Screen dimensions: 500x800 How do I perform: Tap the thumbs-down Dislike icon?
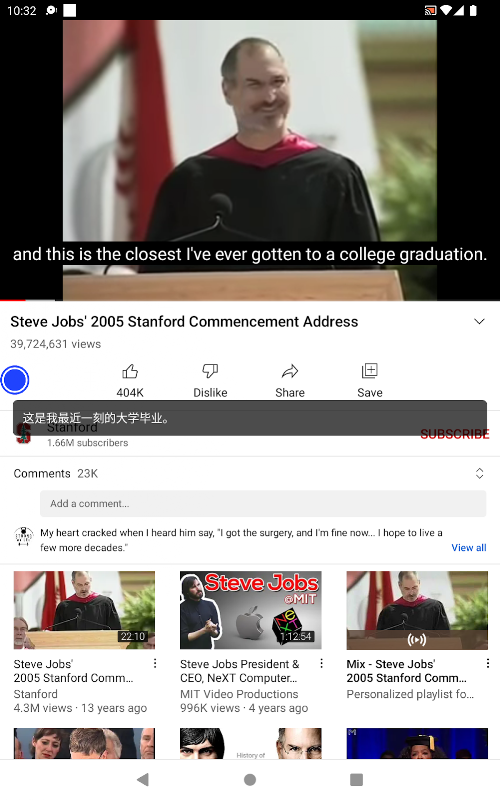point(210,371)
